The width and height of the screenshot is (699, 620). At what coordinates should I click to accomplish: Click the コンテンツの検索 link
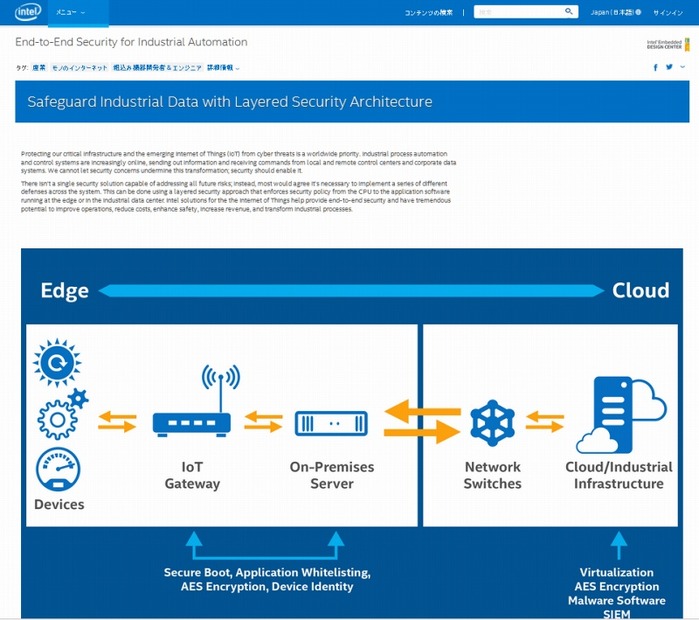(428, 13)
